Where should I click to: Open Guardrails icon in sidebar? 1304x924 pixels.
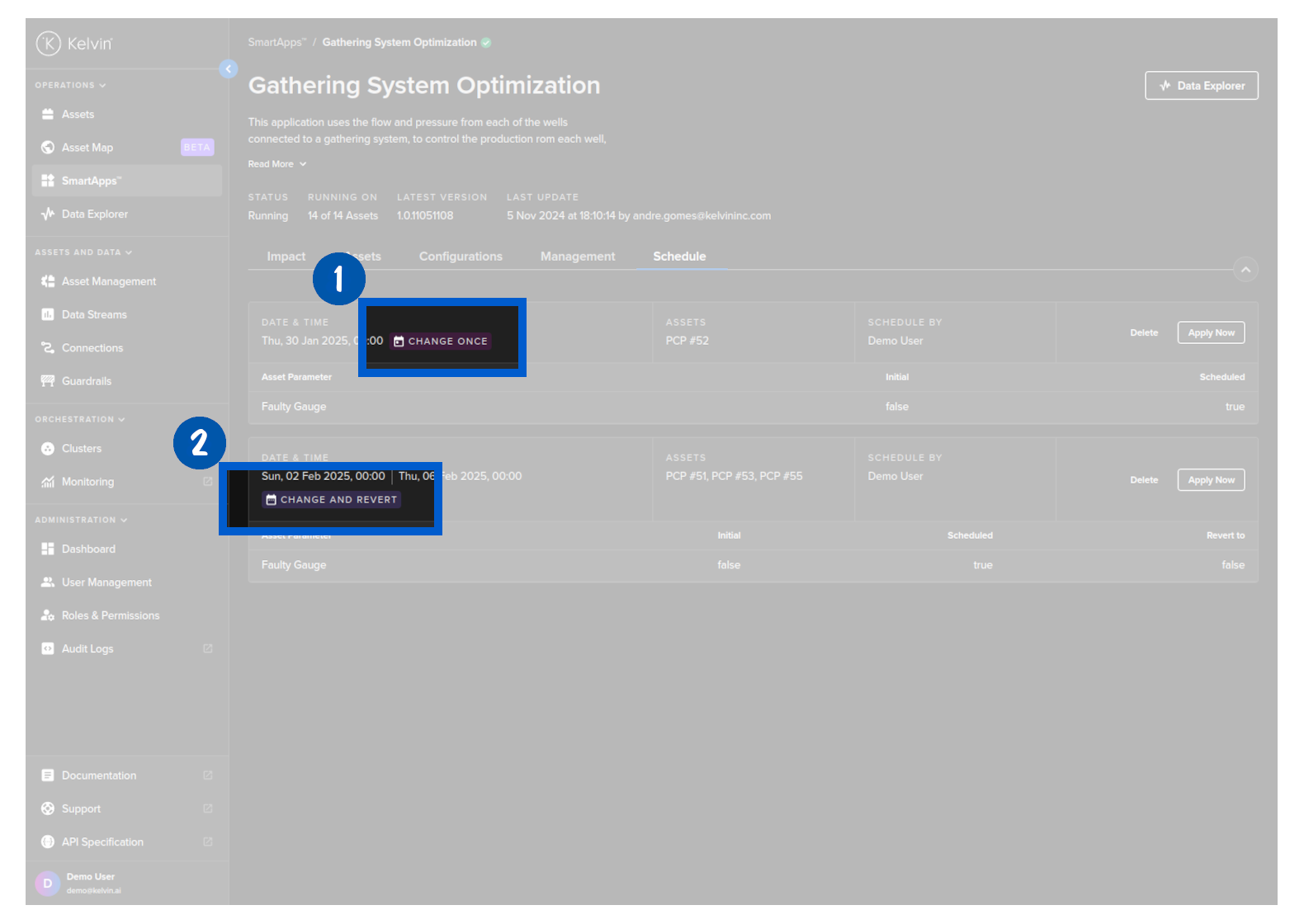coord(48,381)
